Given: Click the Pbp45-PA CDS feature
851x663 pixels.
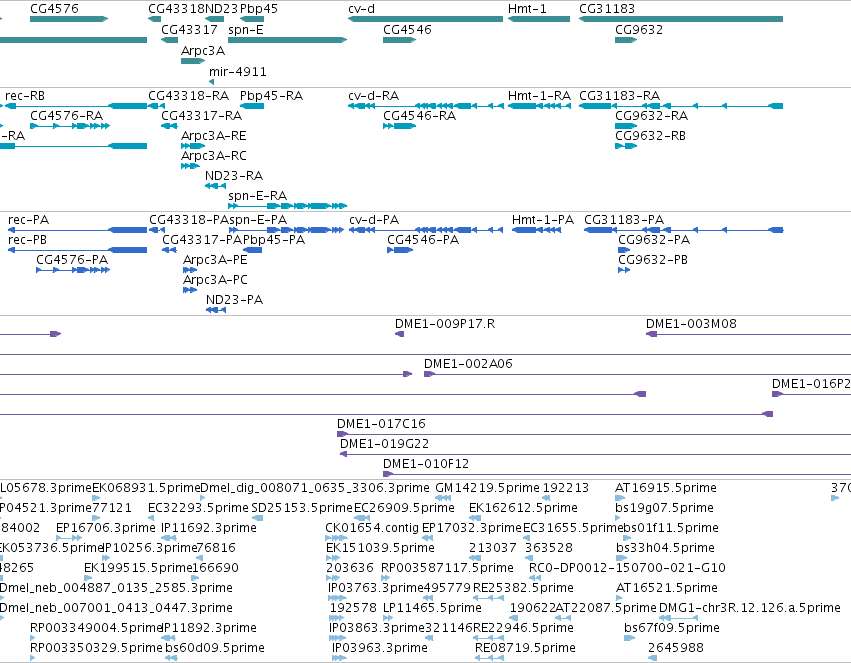Looking at the screenshot, I should [252, 250].
